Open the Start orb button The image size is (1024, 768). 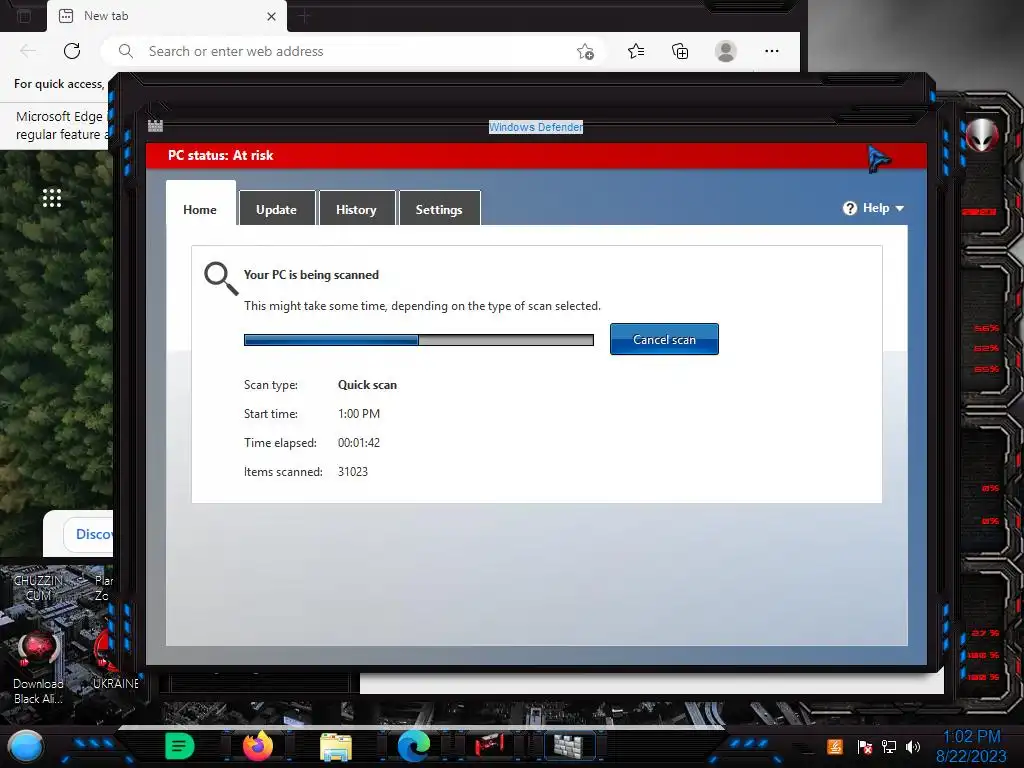tap(25, 746)
